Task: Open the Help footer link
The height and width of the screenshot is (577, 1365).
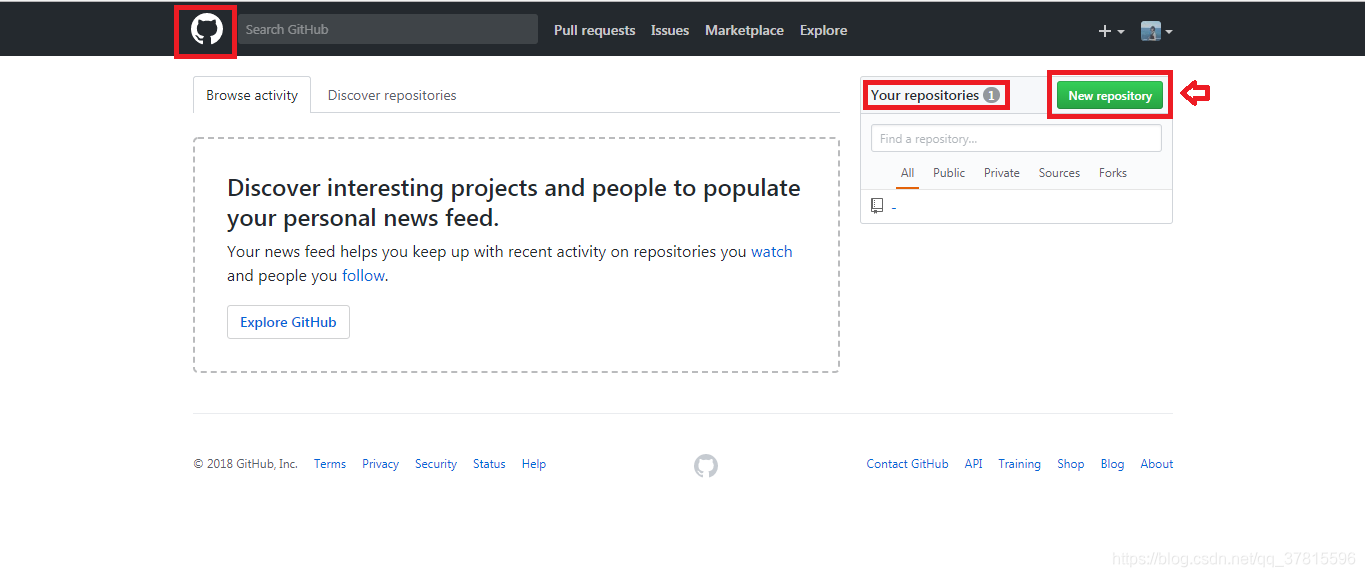Action: click(x=534, y=464)
